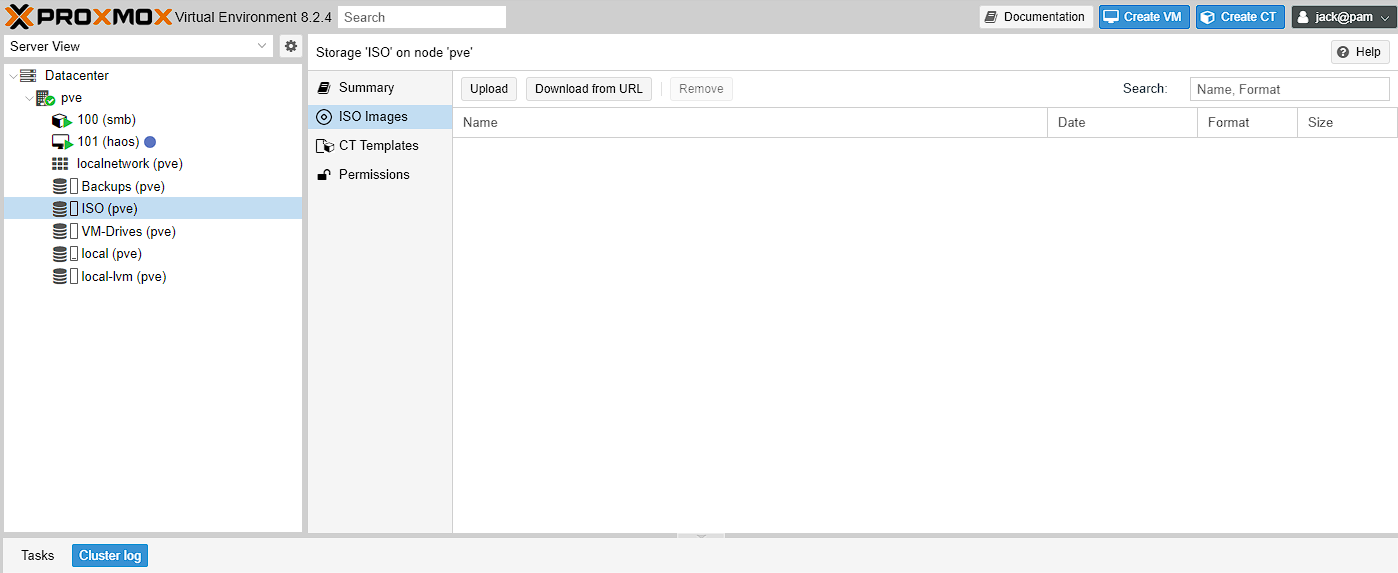
Task: Click the pve node icon
Action: coord(45,98)
